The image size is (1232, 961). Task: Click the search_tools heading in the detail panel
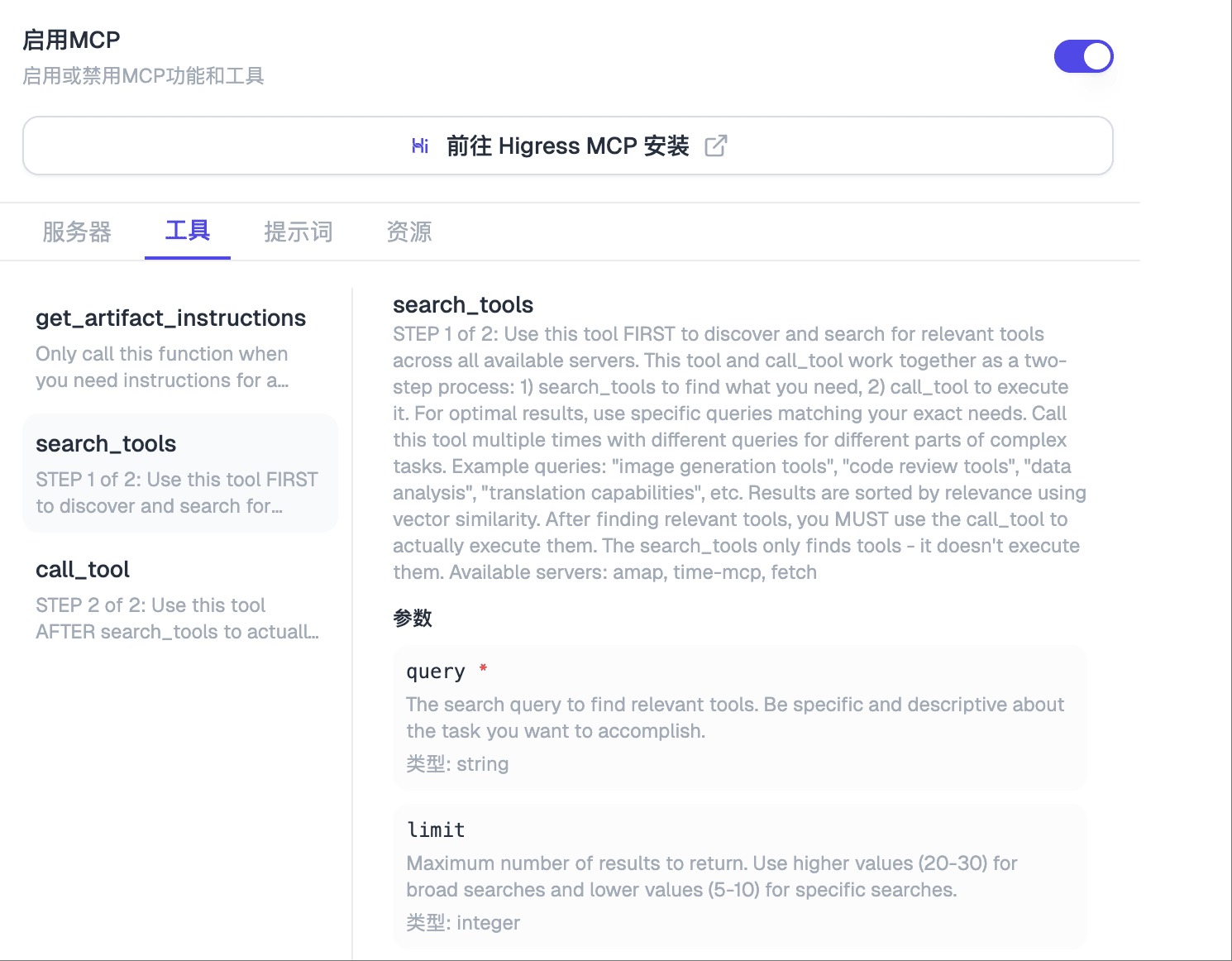(463, 304)
